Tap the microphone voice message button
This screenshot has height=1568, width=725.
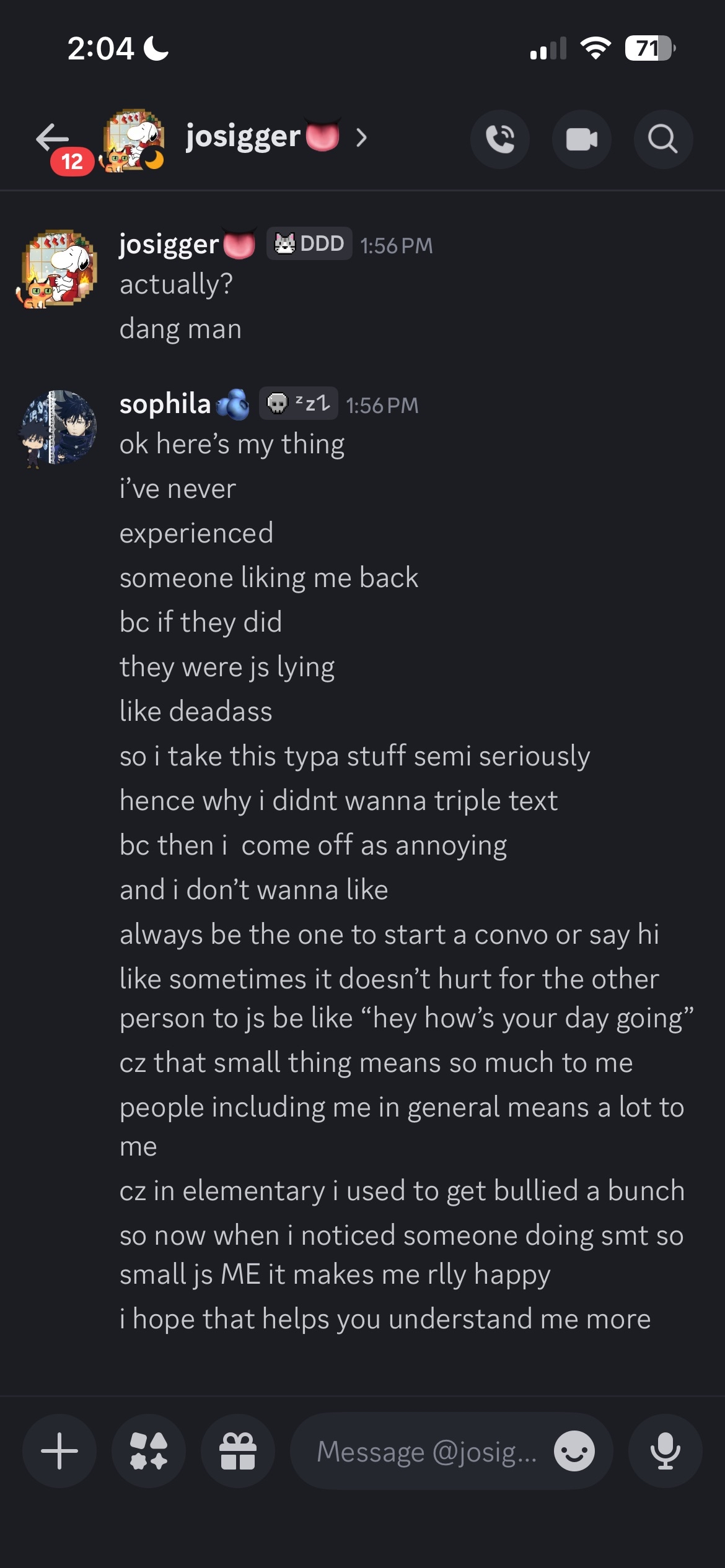click(x=666, y=1451)
